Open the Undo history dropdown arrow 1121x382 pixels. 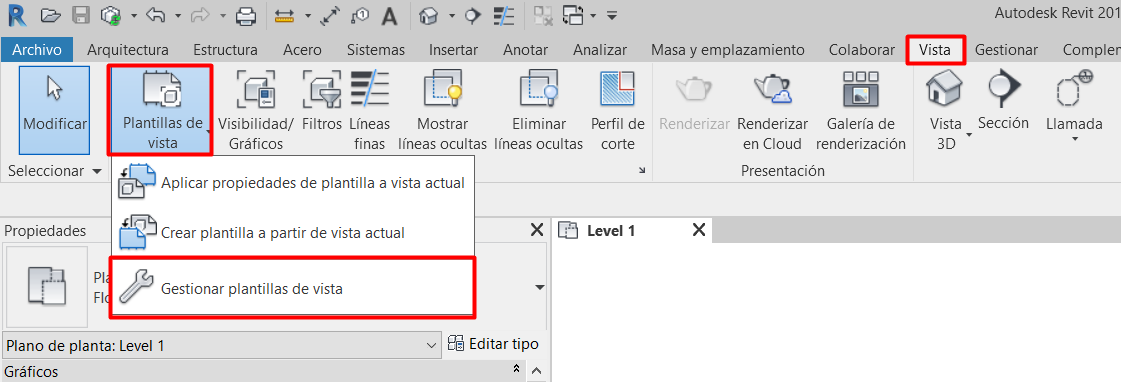[178, 15]
